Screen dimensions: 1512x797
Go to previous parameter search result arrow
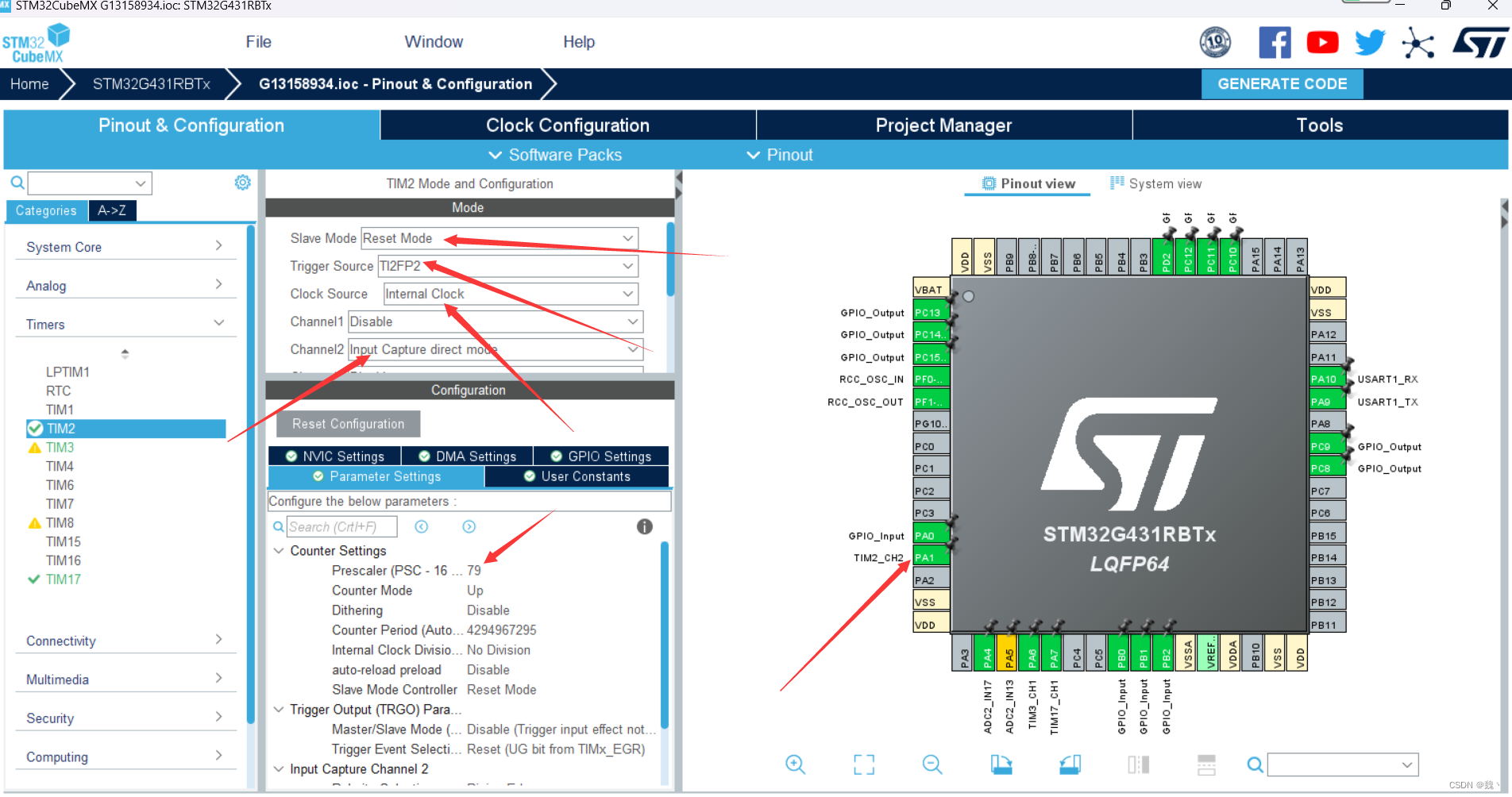(422, 526)
